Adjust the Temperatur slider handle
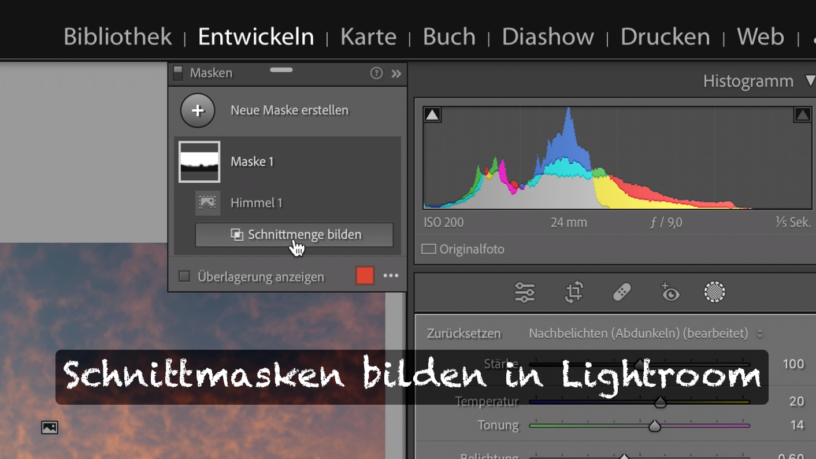This screenshot has height=459, width=816. 660,402
